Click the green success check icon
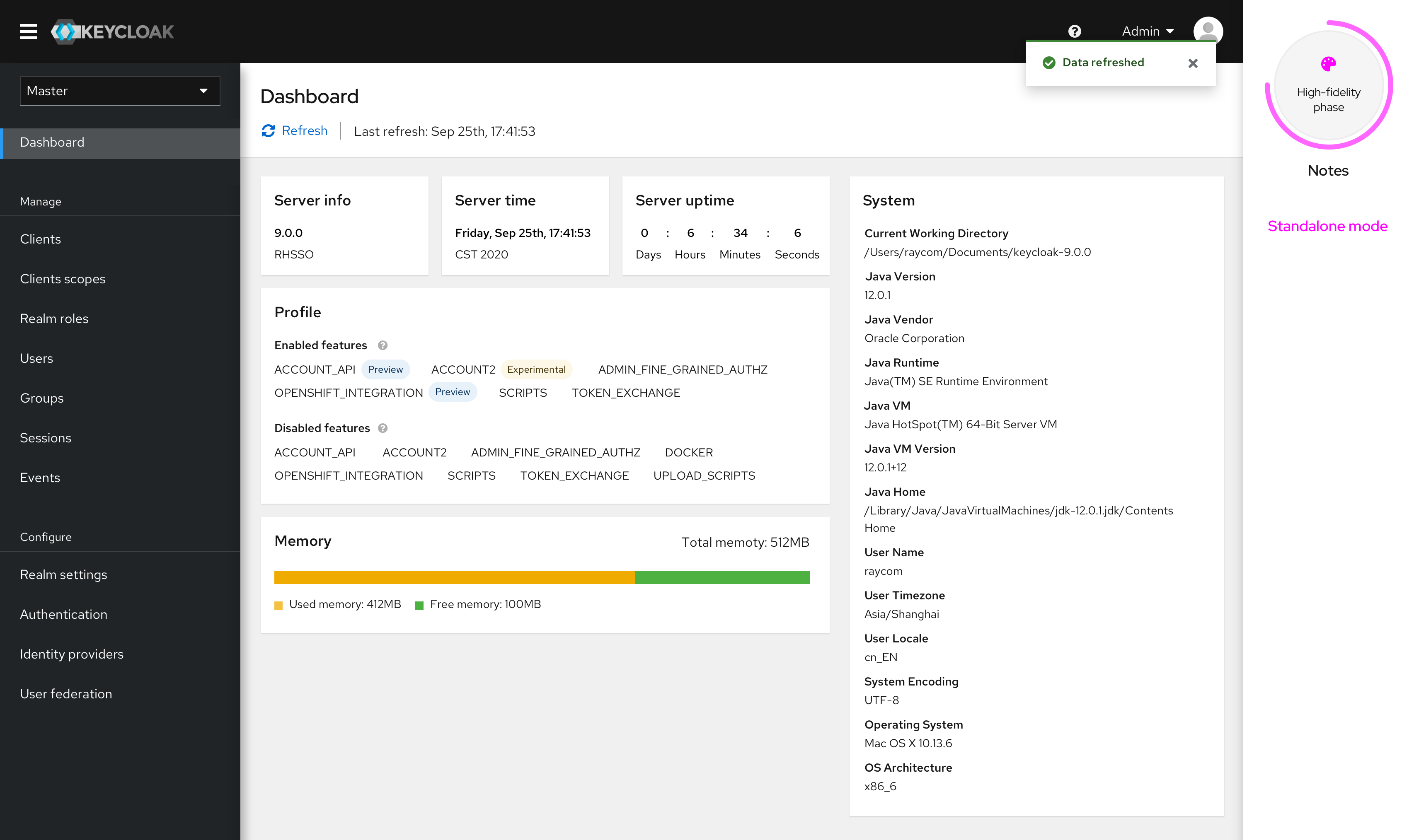 (x=1049, y=63)
